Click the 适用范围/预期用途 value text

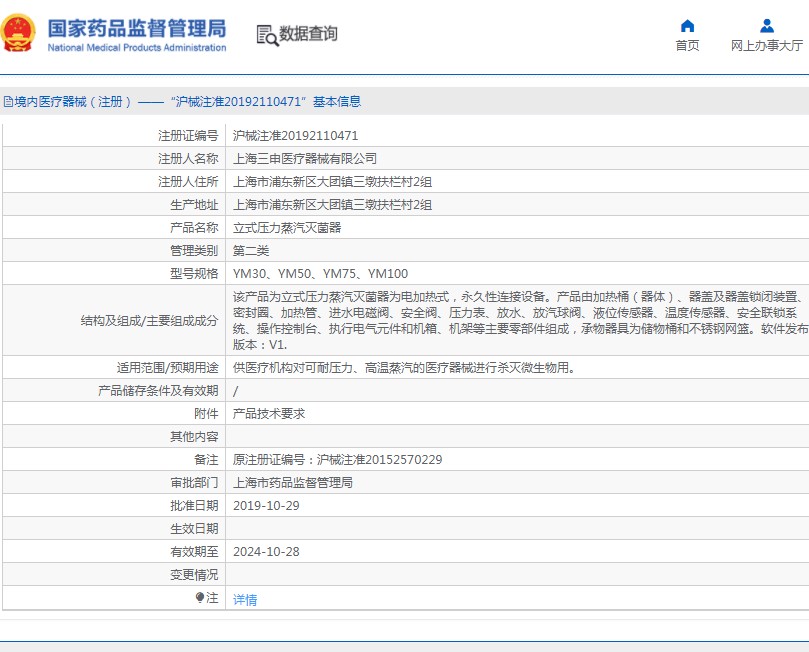404,368
